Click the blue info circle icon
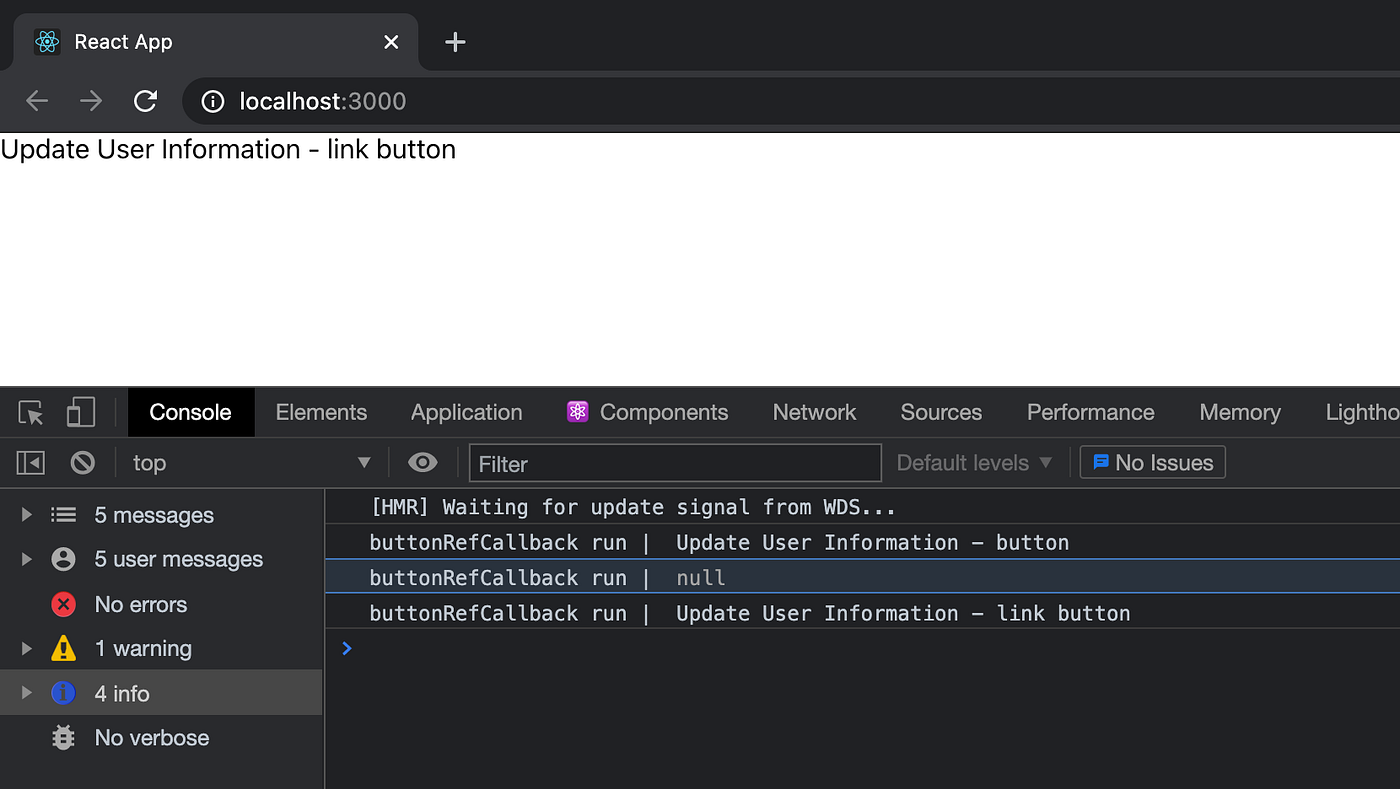The height and width of the screenshot is (789, 1400). 63,693
